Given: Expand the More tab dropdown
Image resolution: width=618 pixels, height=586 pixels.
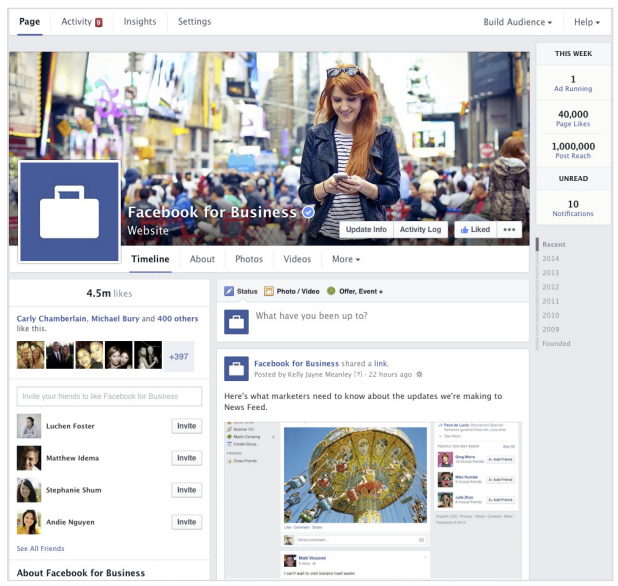Looking at the screenshot, I should pyautogui.click(x=346, y=259).
